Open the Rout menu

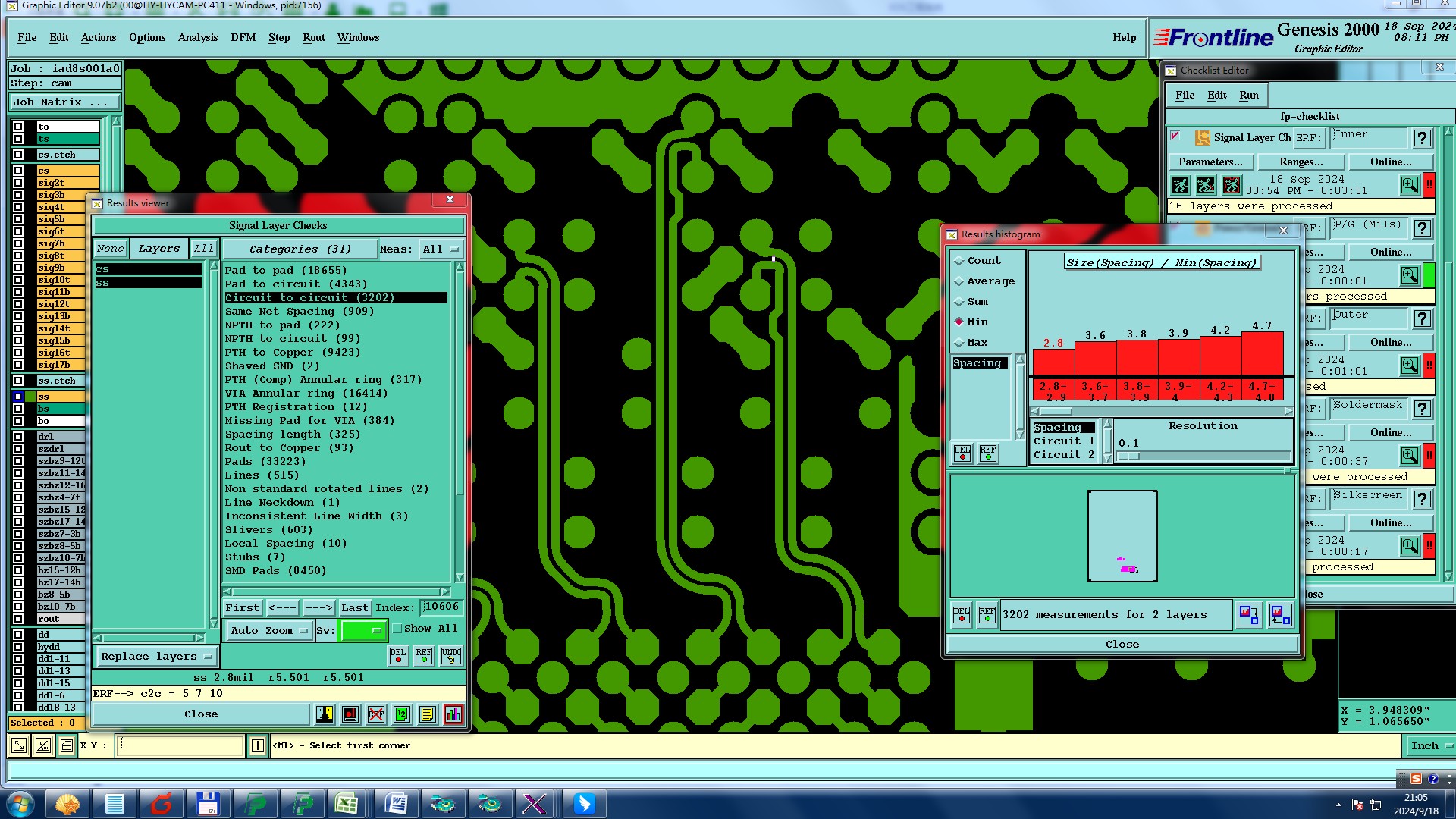tap(314, 37)
